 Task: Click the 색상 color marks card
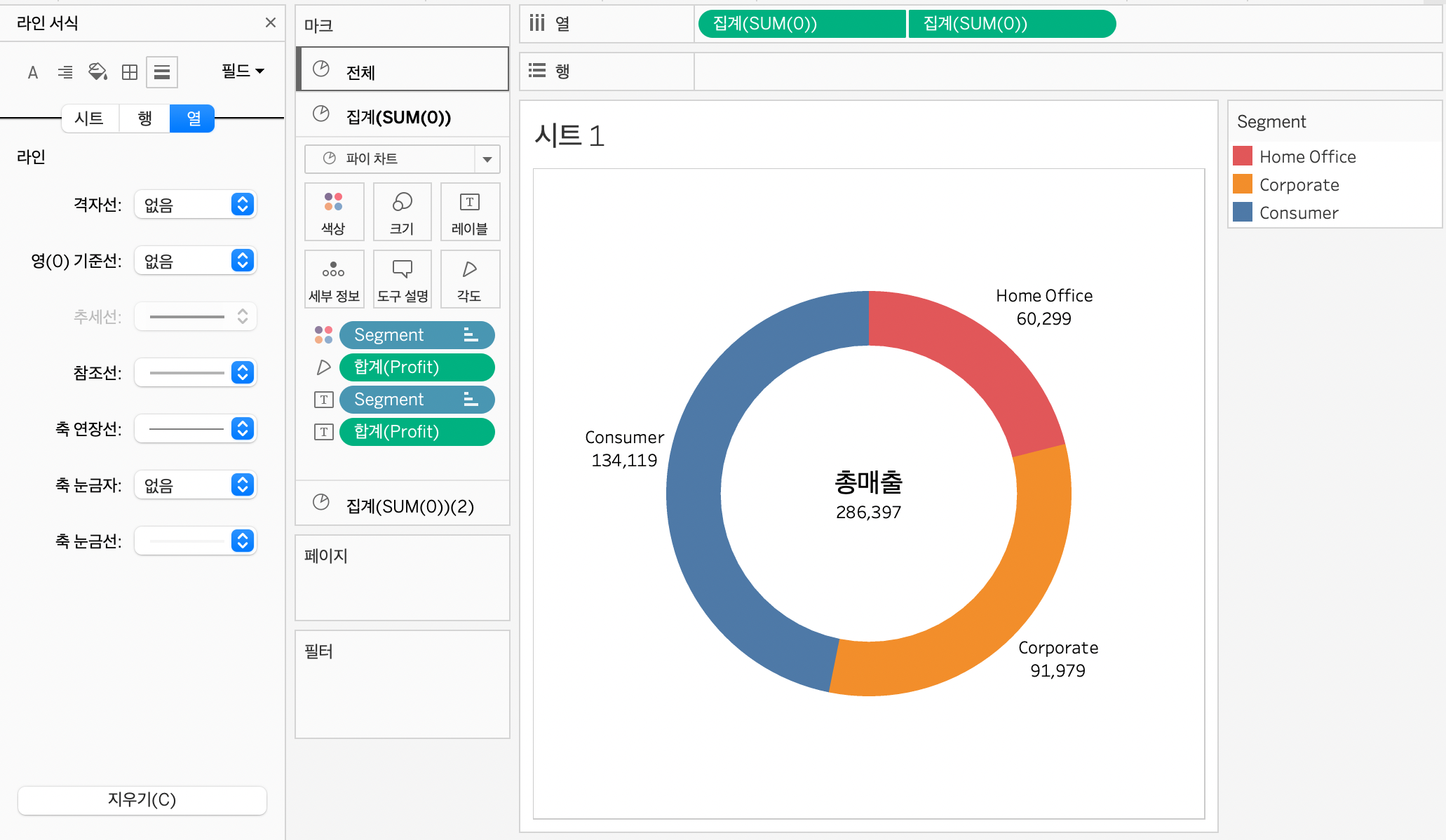click(x=334, y=212)
